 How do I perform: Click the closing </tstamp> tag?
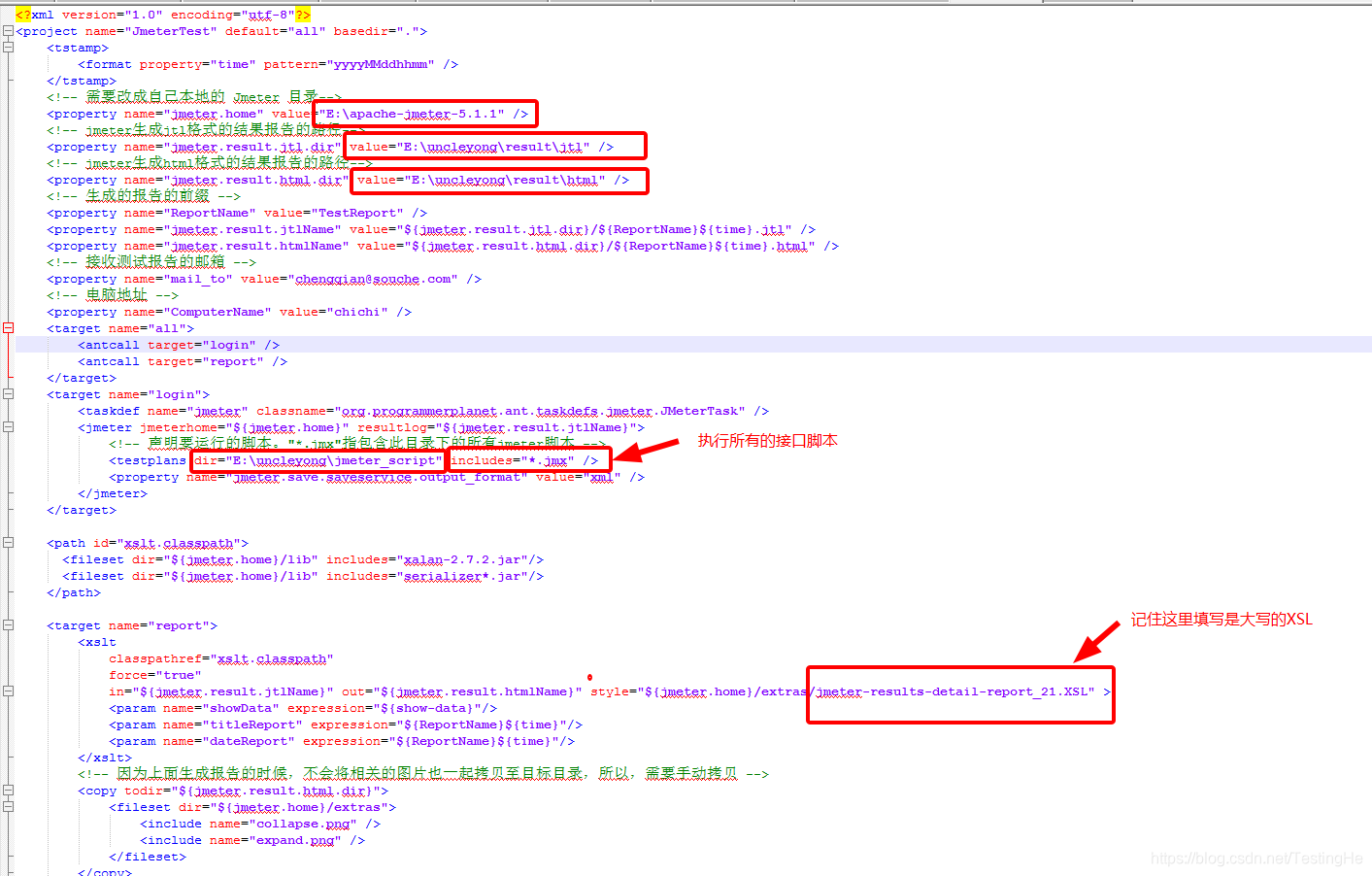point(82,81)
